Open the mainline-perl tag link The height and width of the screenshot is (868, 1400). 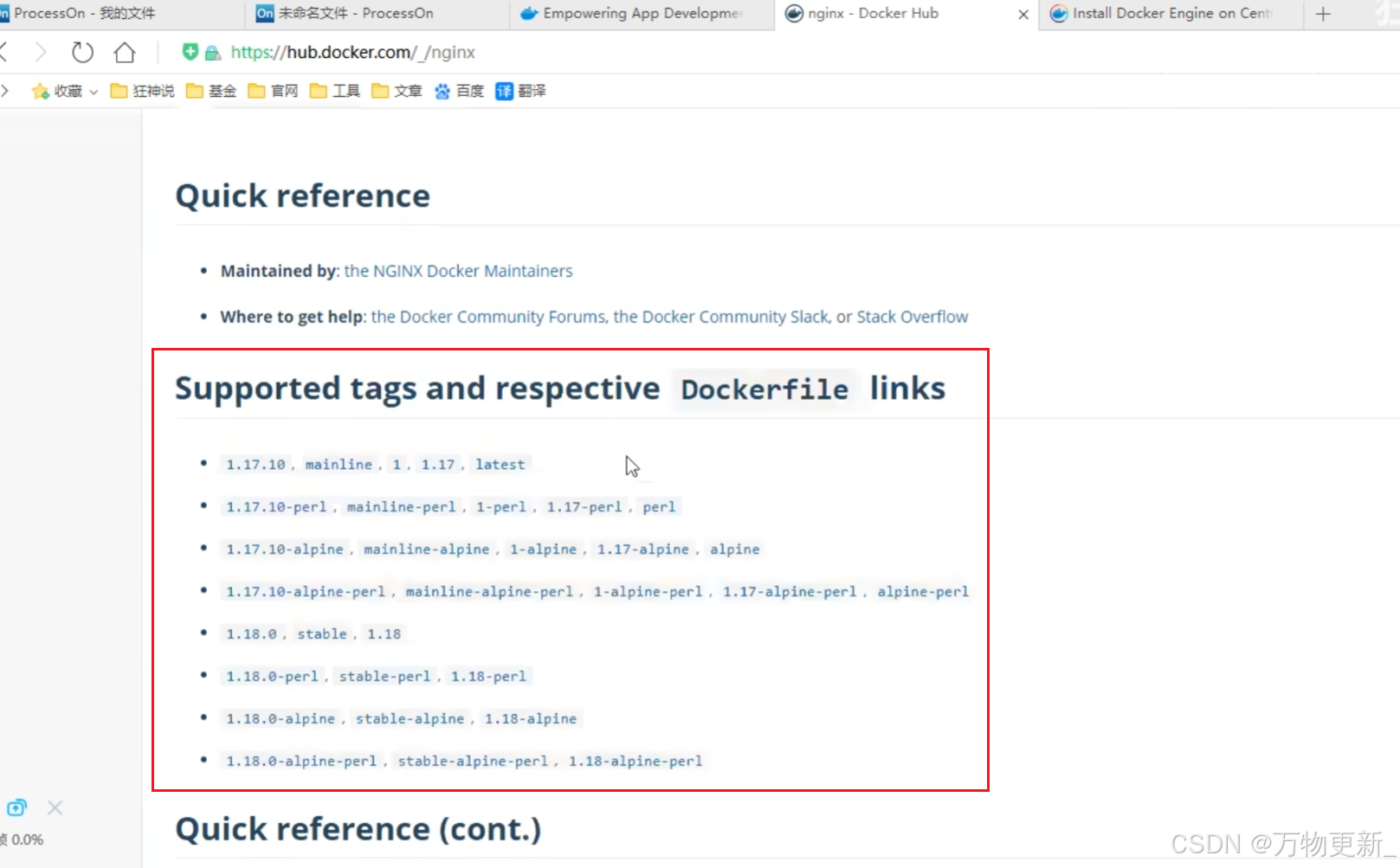tap(401, 507)
